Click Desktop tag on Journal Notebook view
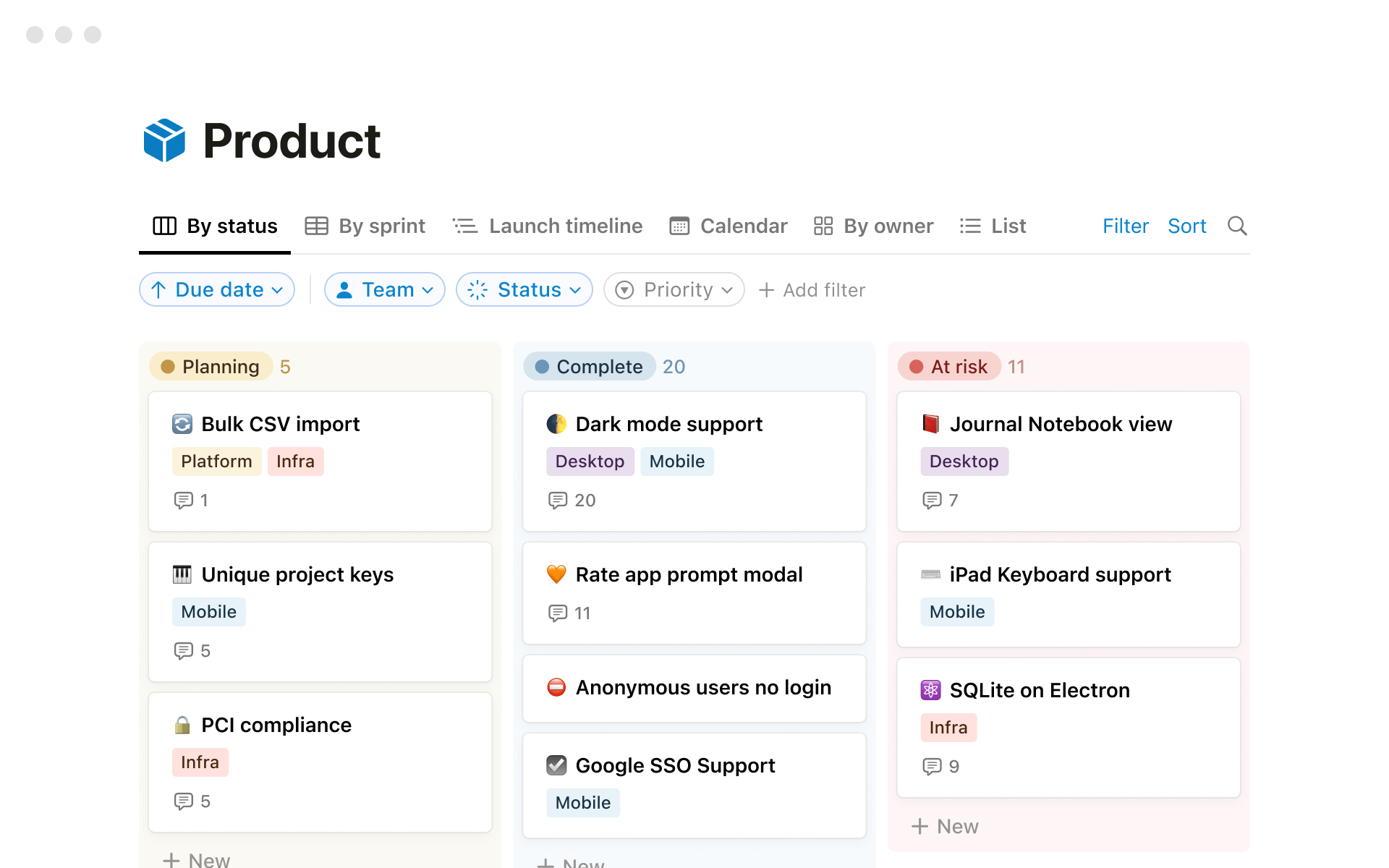This screenshot has height=868, width=1389. pos(964,461)
